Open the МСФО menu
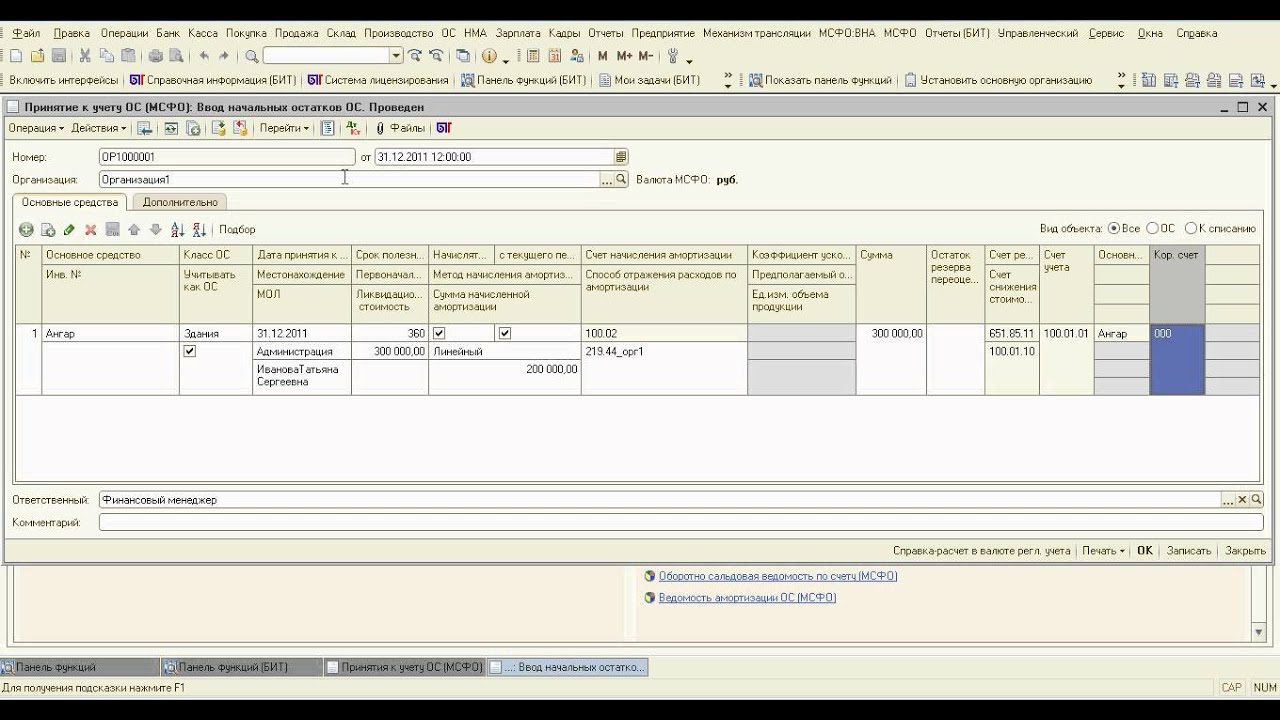This screenshot has width=1280, height=720. pos(900,33)
